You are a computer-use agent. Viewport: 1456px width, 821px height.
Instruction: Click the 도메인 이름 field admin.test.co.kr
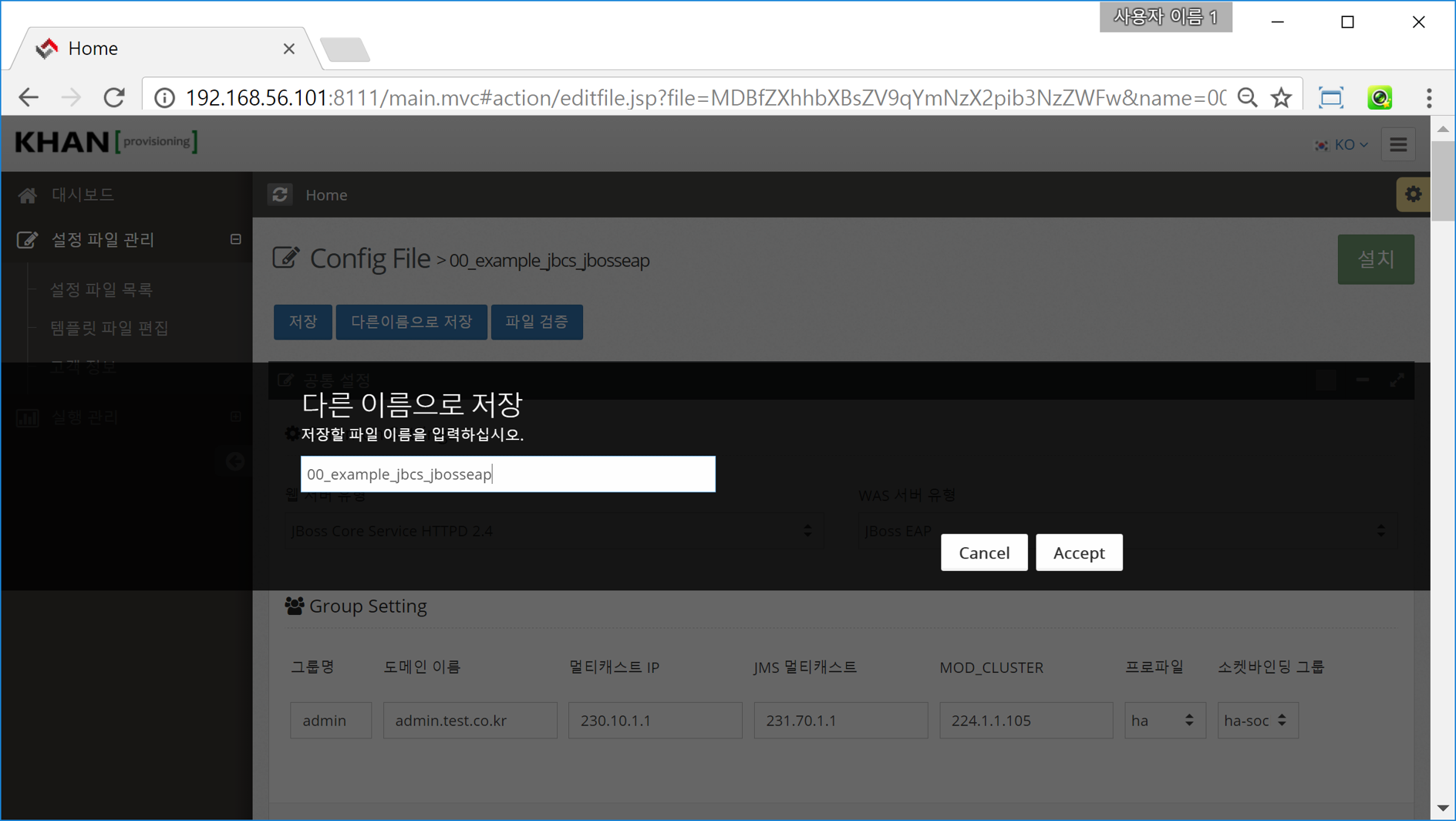470,720
